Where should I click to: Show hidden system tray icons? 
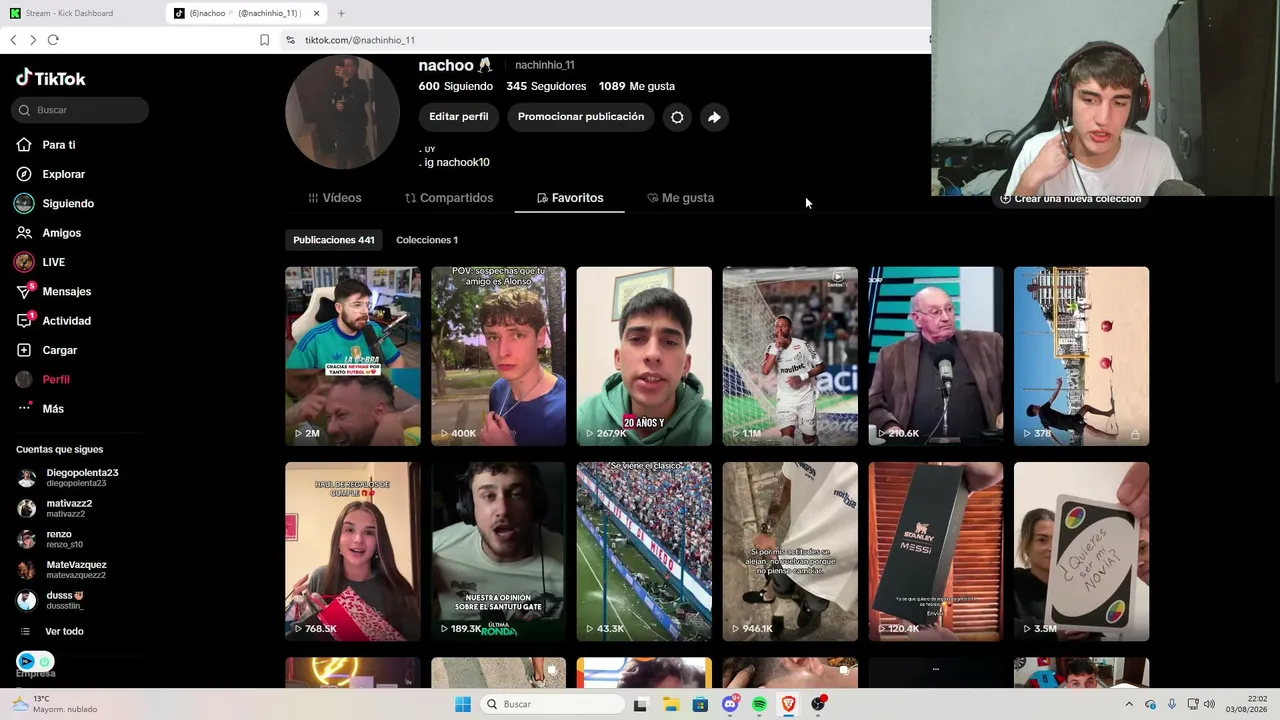[1130, 704]
